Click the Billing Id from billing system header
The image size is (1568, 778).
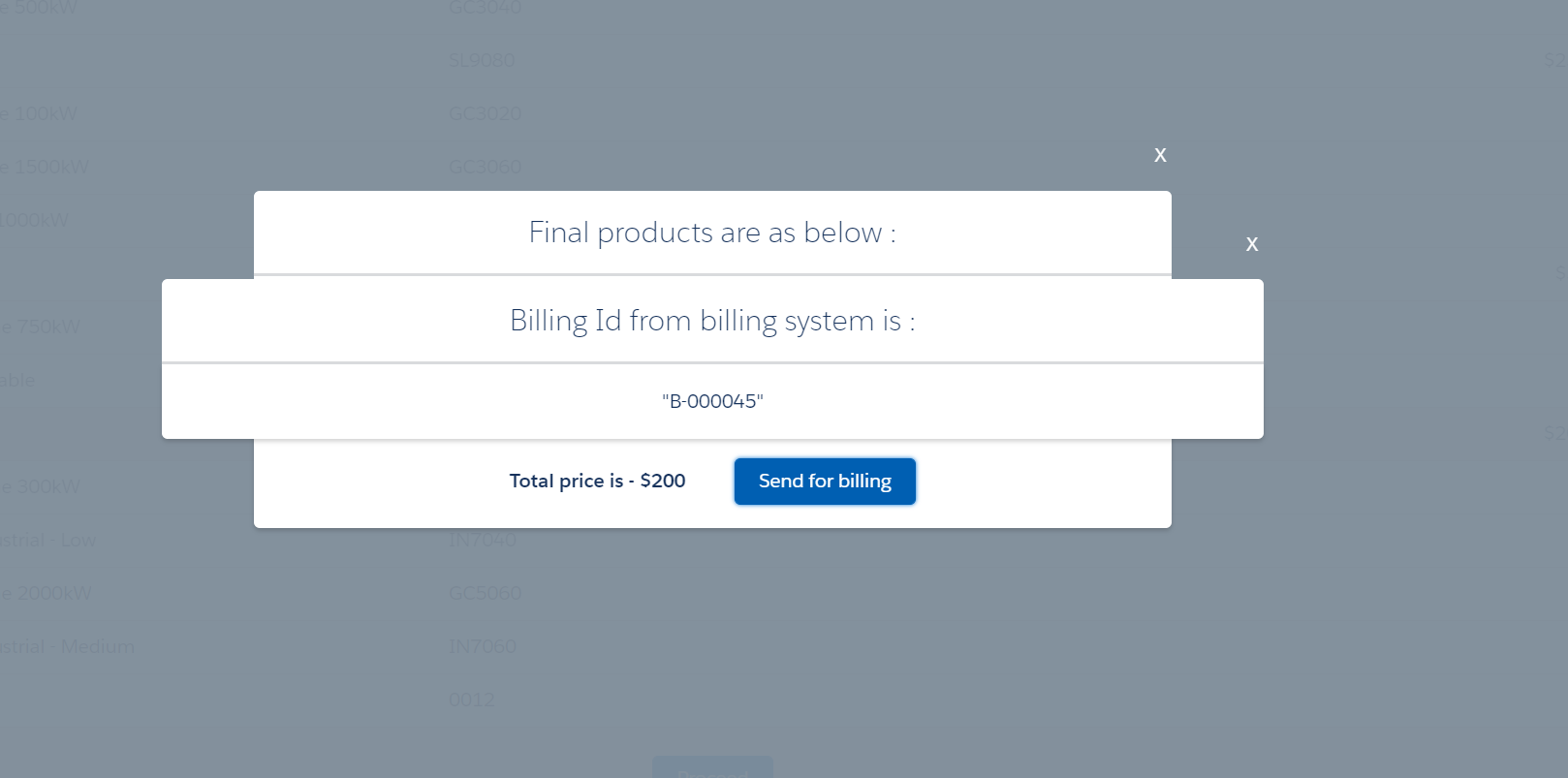(x=714, y=321)
